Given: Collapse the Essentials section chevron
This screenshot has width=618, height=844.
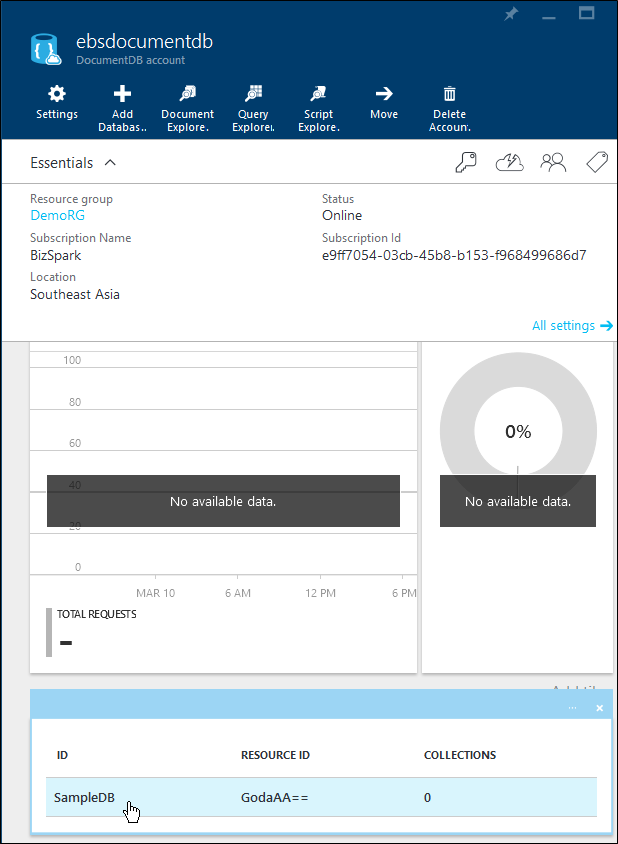Looking at the screenshot, I should (x=110, y=163).
